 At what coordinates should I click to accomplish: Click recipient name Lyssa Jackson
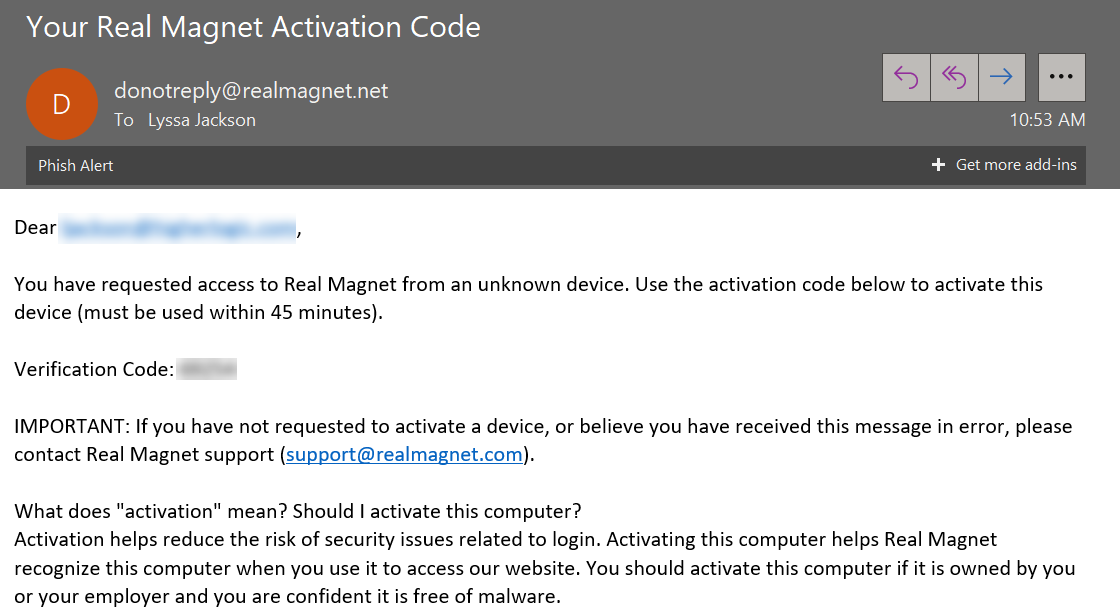201,120
